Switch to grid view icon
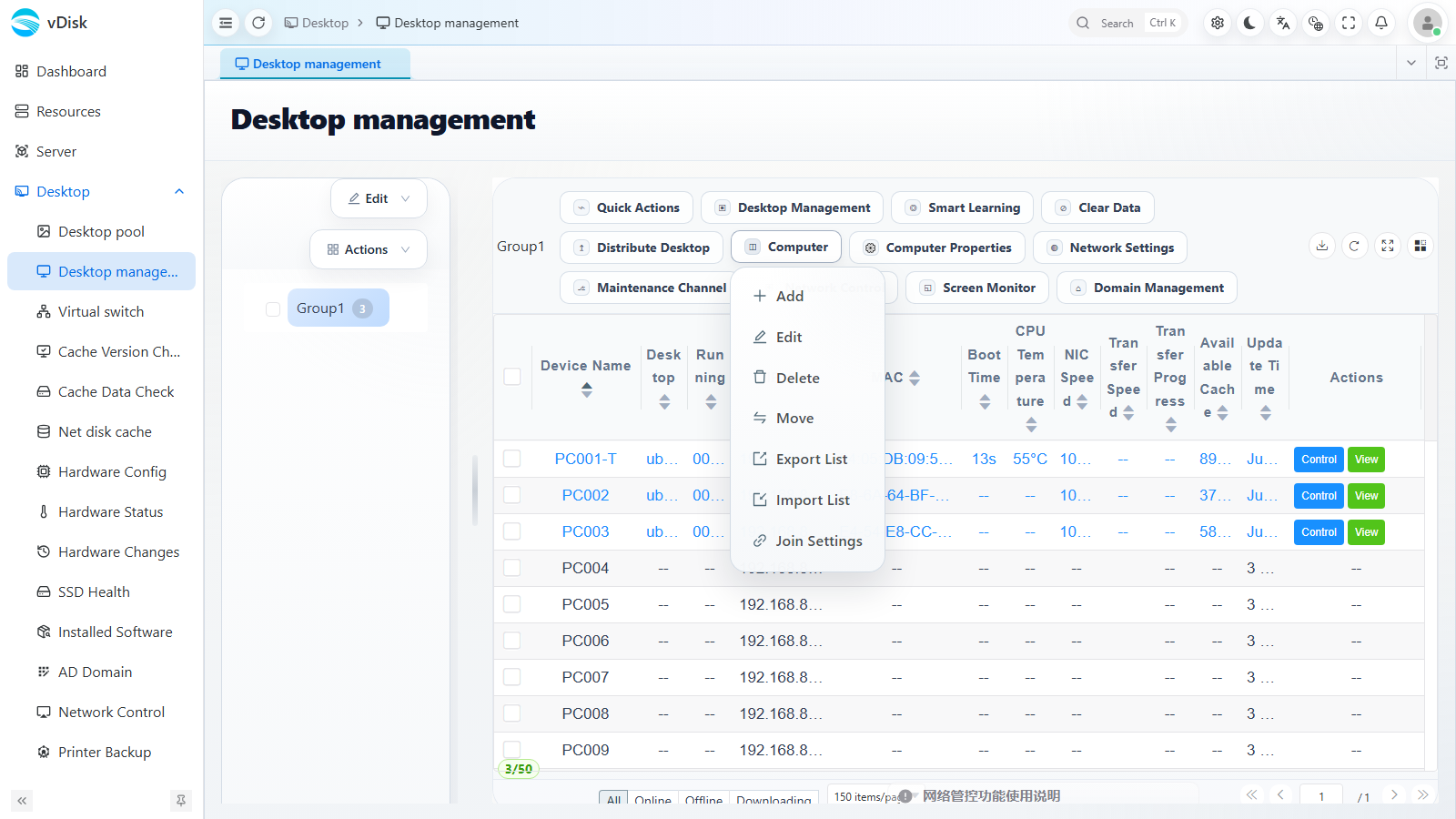1456x819 pixels. (1420, 246)
